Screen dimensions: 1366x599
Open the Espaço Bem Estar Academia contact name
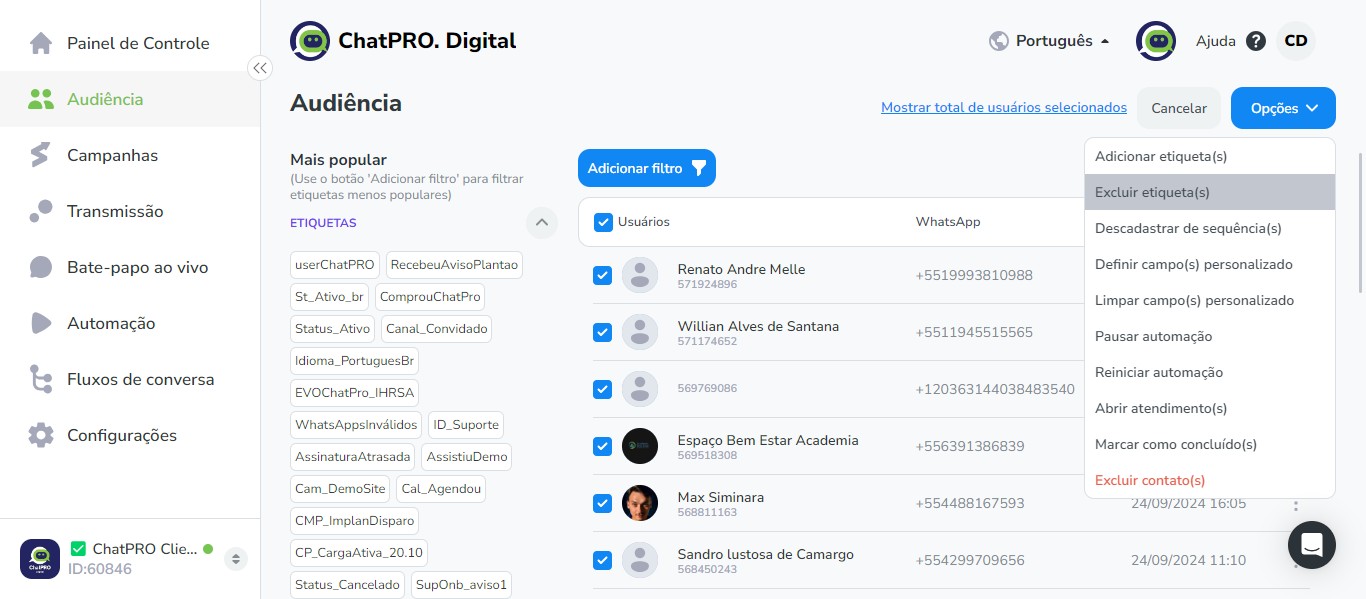(768, 440)
